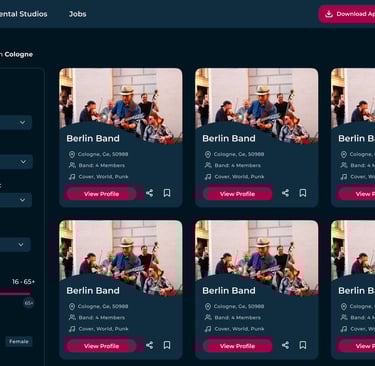
Task: Click music note icon on bottom-right card
Action: (344, 329)
